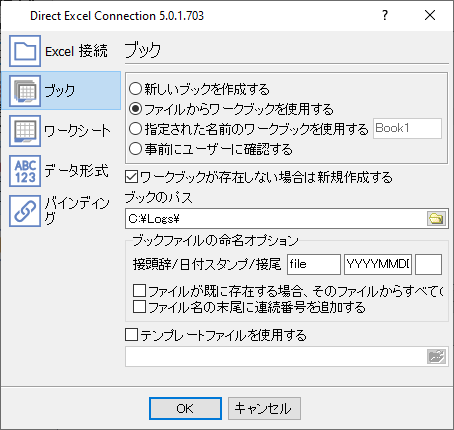
Task: Enable ファイルが既に存在する場合 checkbox
Action: 139,291
